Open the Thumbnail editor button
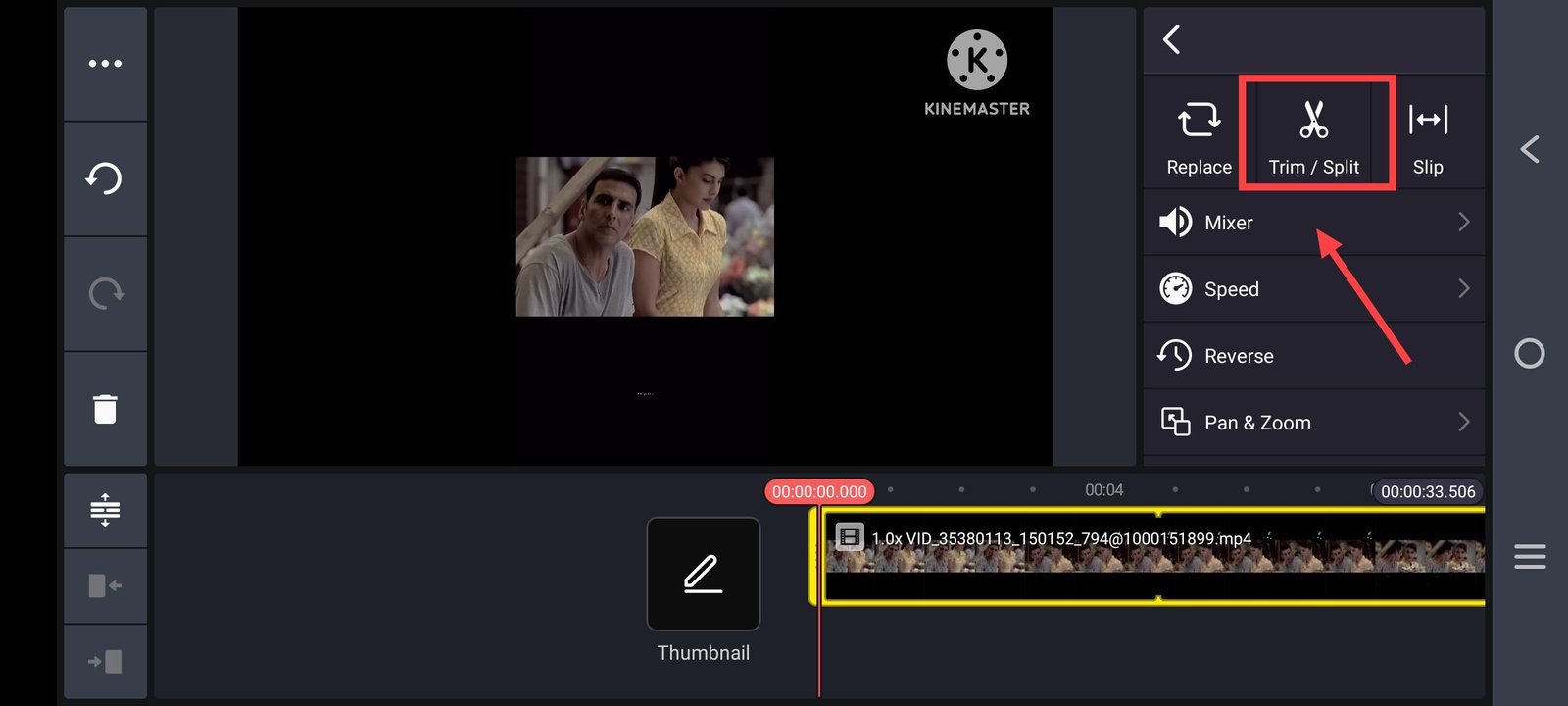Screen dimensions: 1568x706 click(x=703, y=575)
